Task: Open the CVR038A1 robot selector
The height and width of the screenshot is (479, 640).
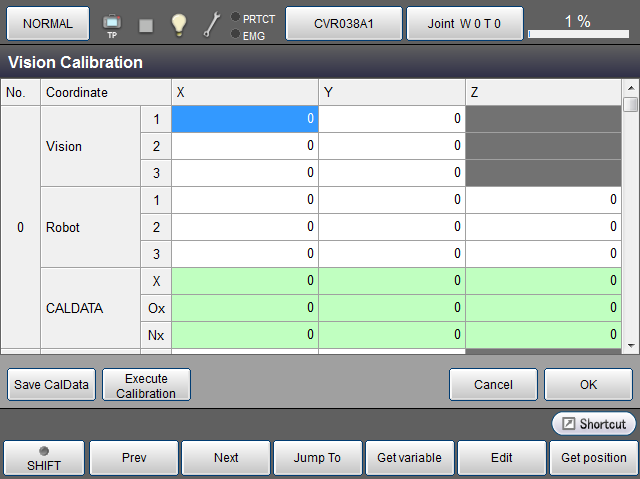Action: click(344, 23)
